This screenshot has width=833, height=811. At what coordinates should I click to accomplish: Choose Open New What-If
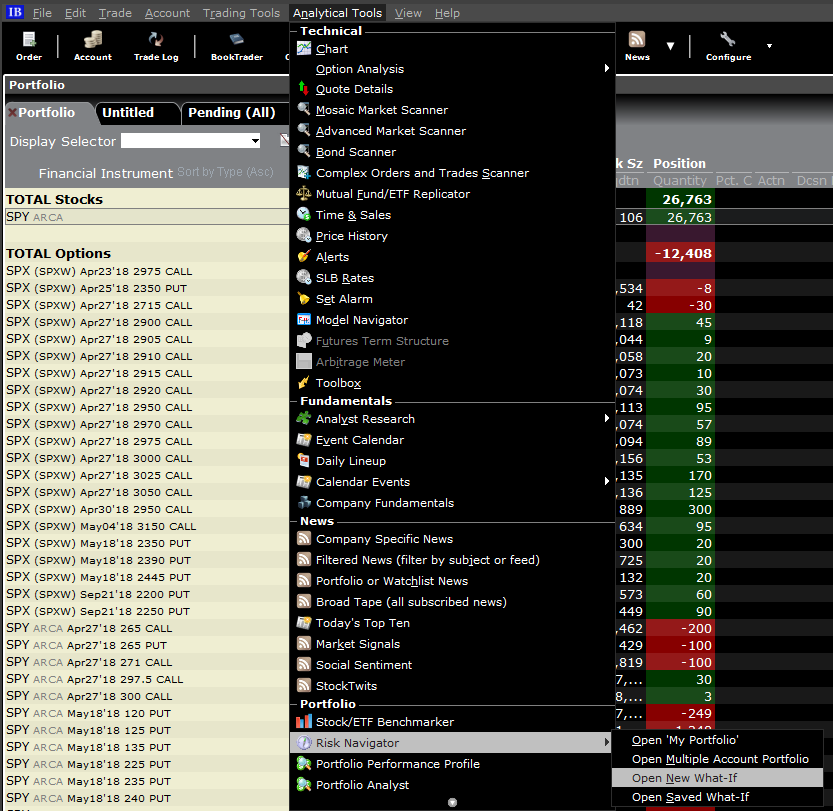(x=717, y=778)
